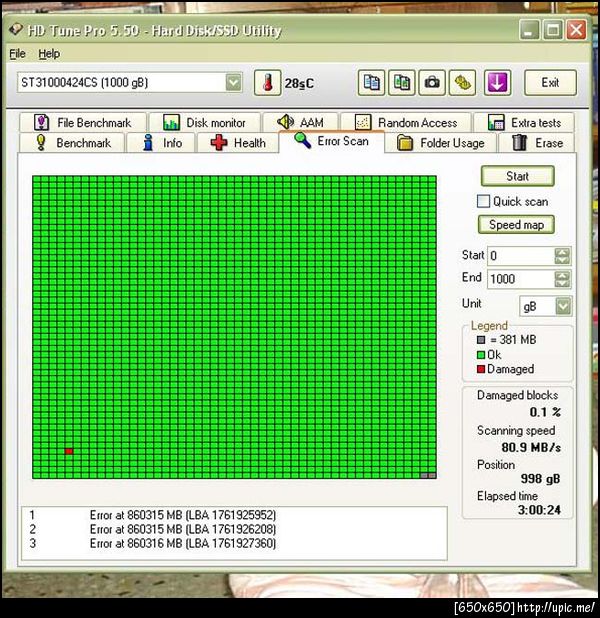Click the Start value spinner arrows
Viewport: 600px width, 618px height.
click(x=562, y=256)
